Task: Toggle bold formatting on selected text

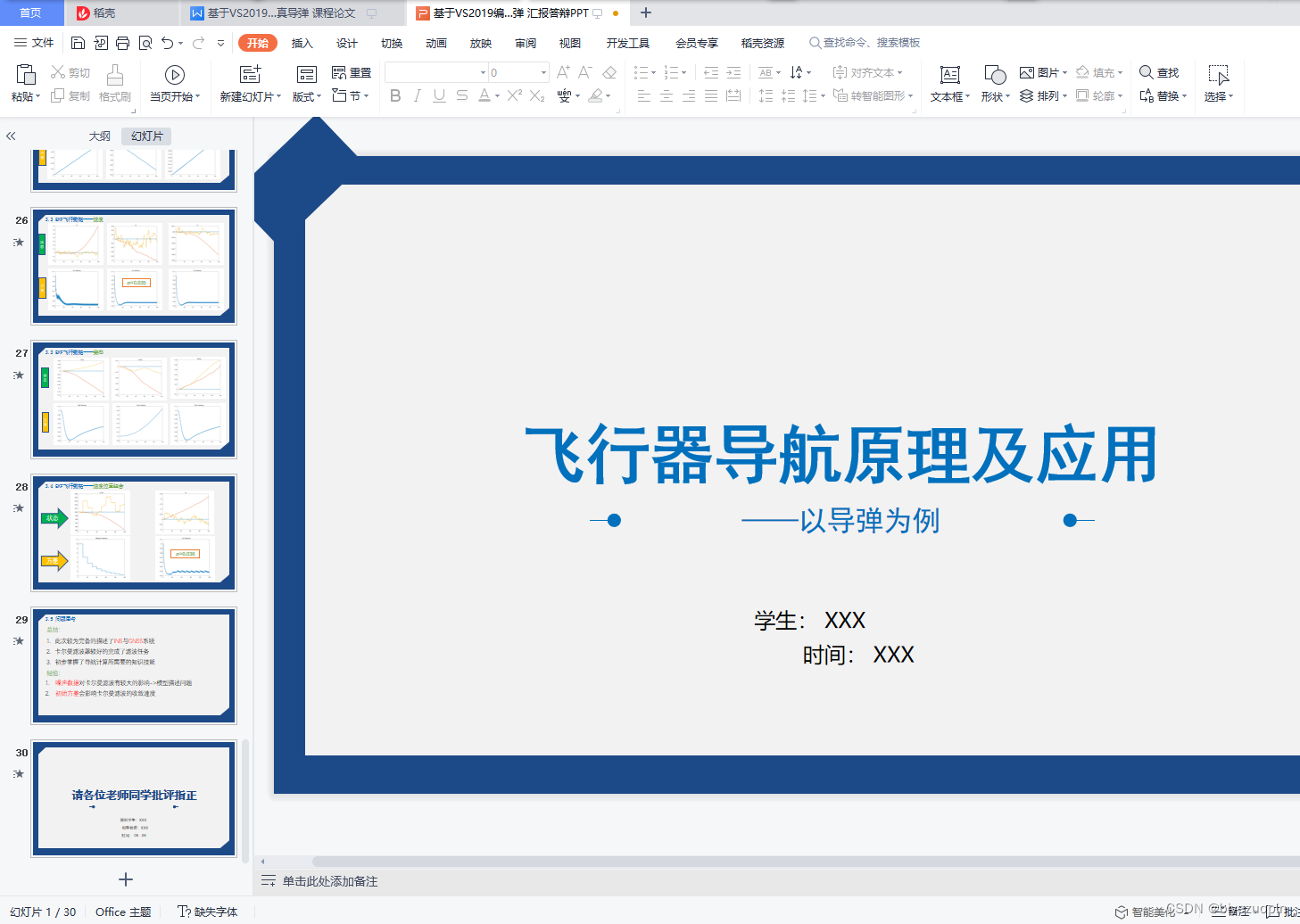Action: pos(395,95)
